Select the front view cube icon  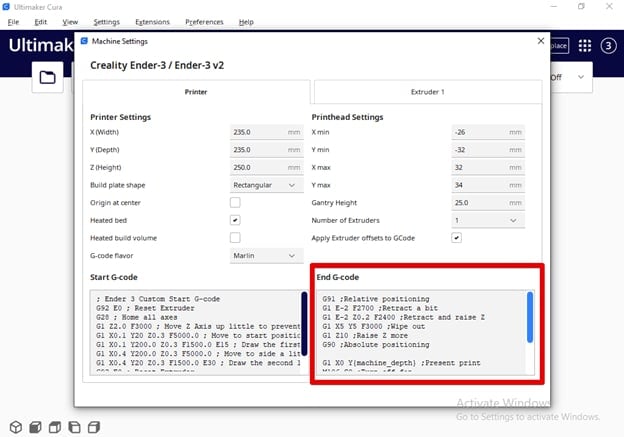(35, 427)
